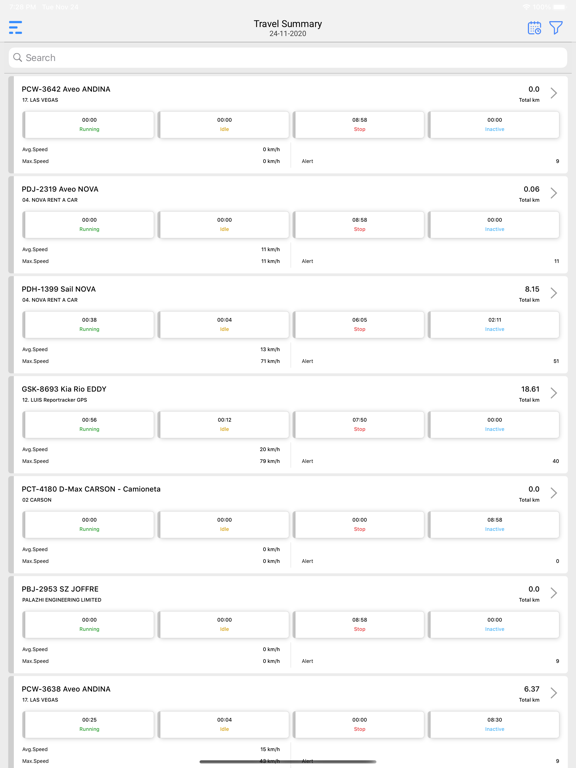Expand PCT-4180 D-Max CARSON chevron
The image size is (576, 768).
coord(553,493)
